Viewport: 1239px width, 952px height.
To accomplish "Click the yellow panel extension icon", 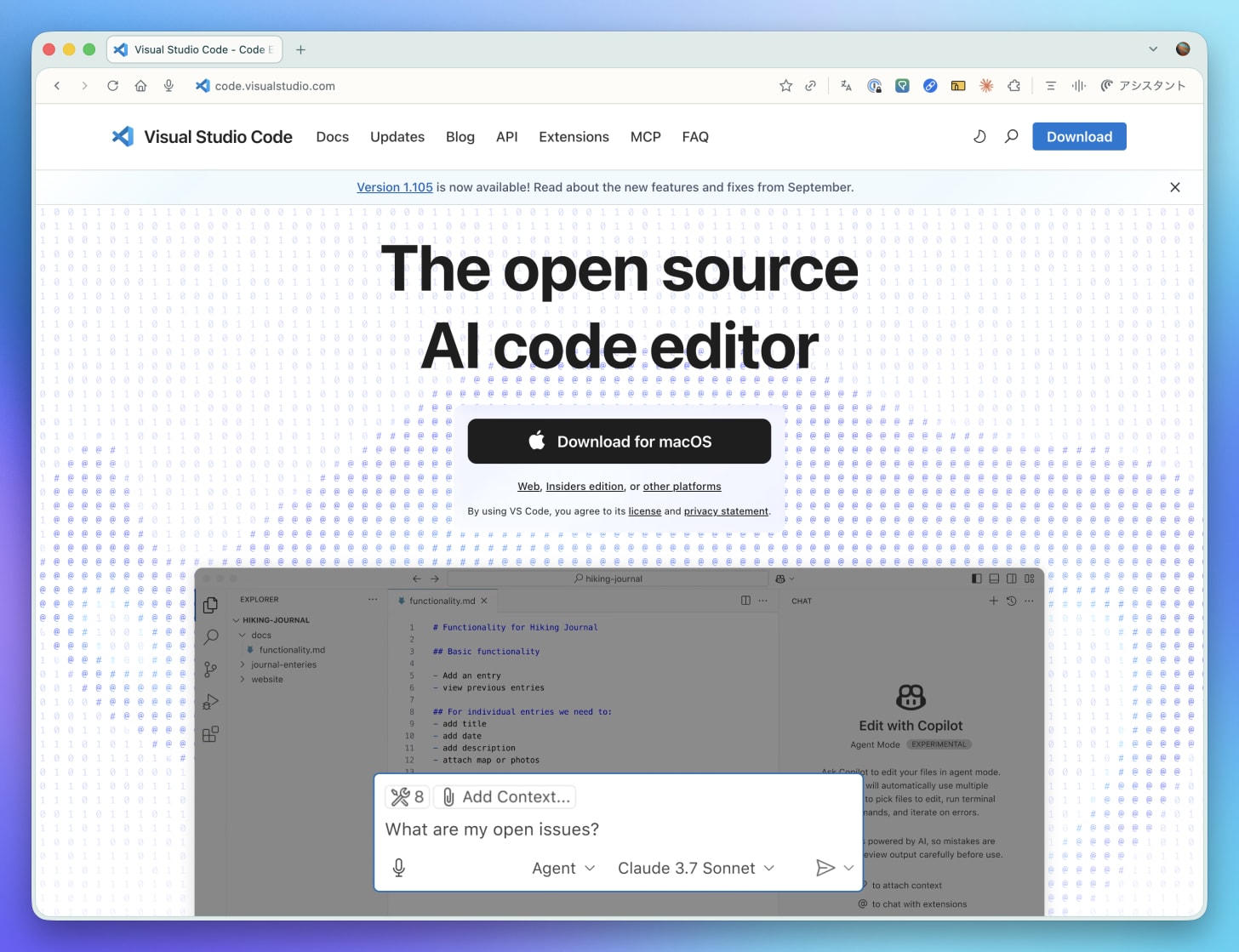I will tap(958, 86).
